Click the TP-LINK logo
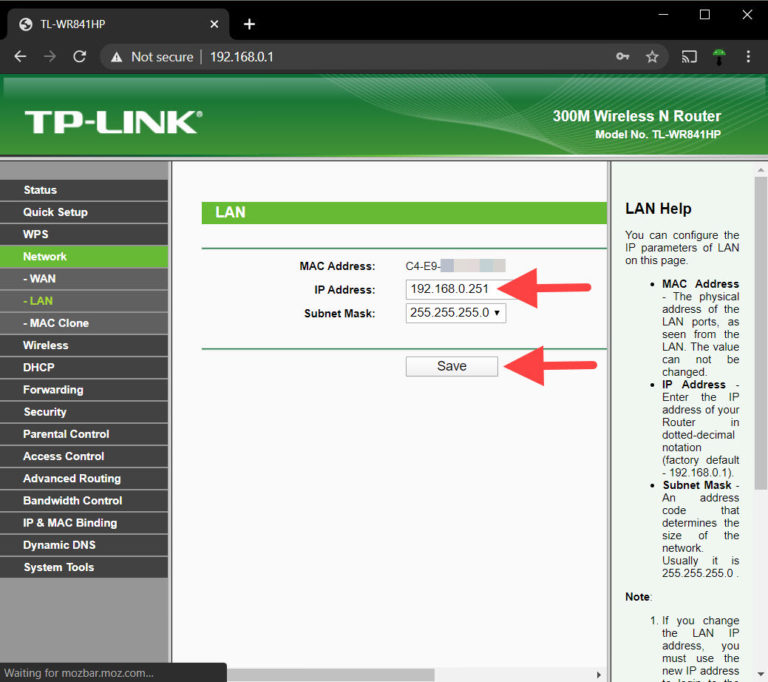Screen dimensions: 768x682 pos(113,122)
